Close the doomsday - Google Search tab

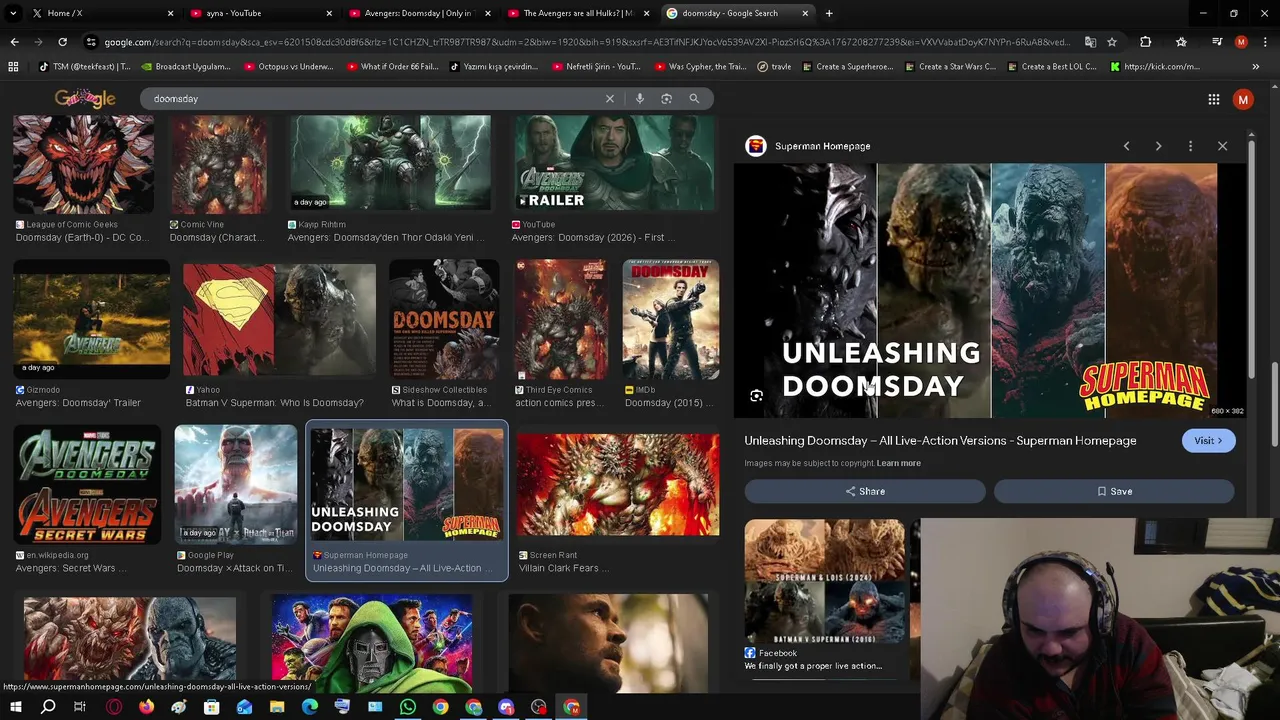pos(804,13)
